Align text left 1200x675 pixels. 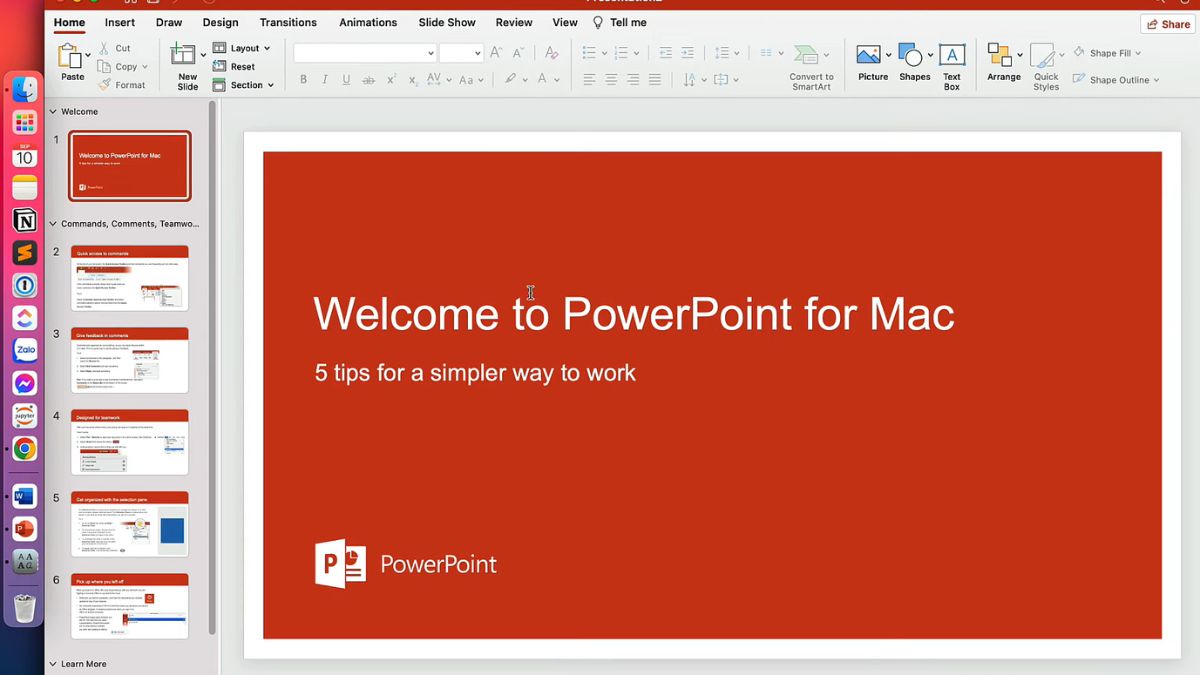coord(589,80)
